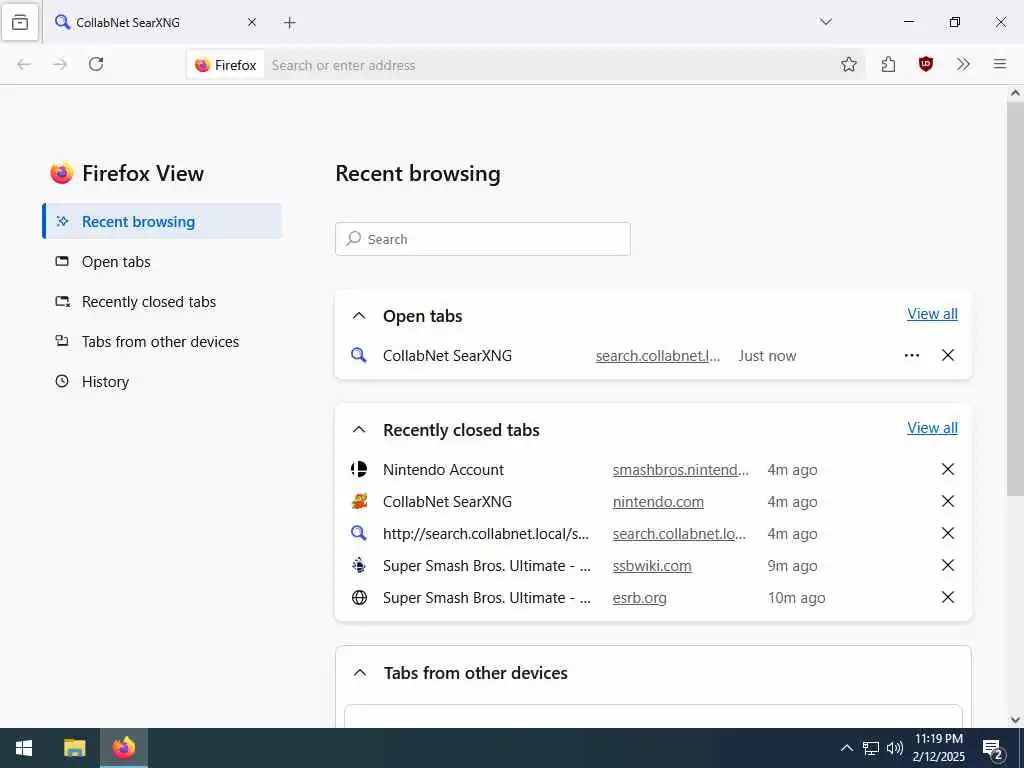This screenshot has height=768, width=1024.
Task: Open the Action Center notifications icon
Action: click(993, 748)
